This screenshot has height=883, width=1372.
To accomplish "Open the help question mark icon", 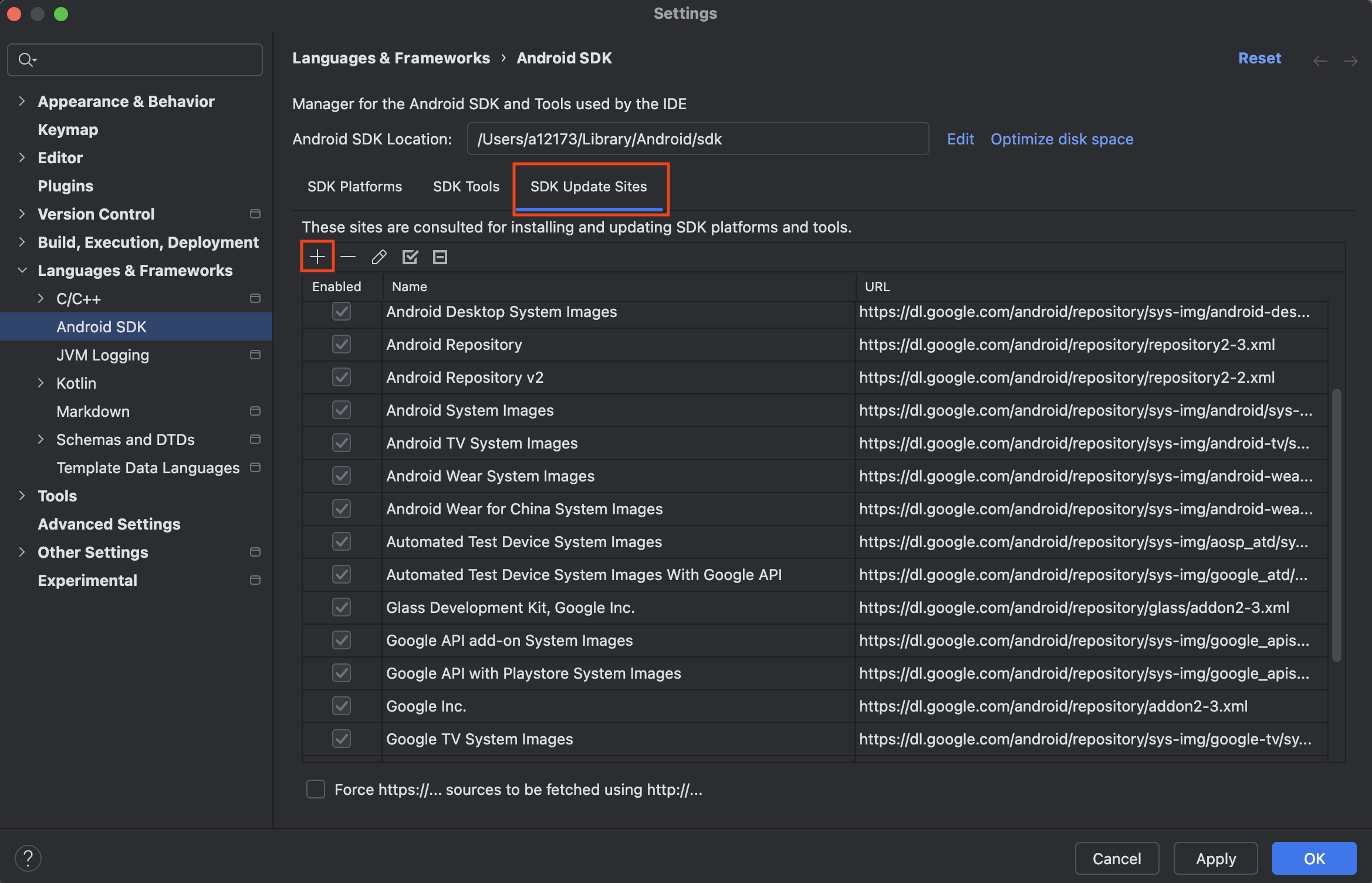I will click(28, 858).
